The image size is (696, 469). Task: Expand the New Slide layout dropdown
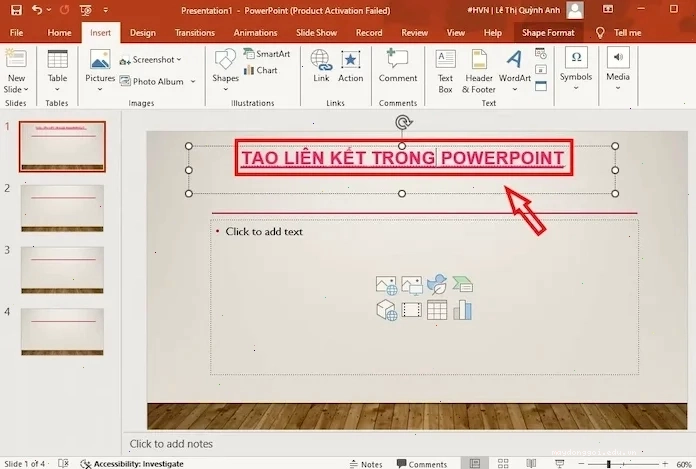(16, 89)
